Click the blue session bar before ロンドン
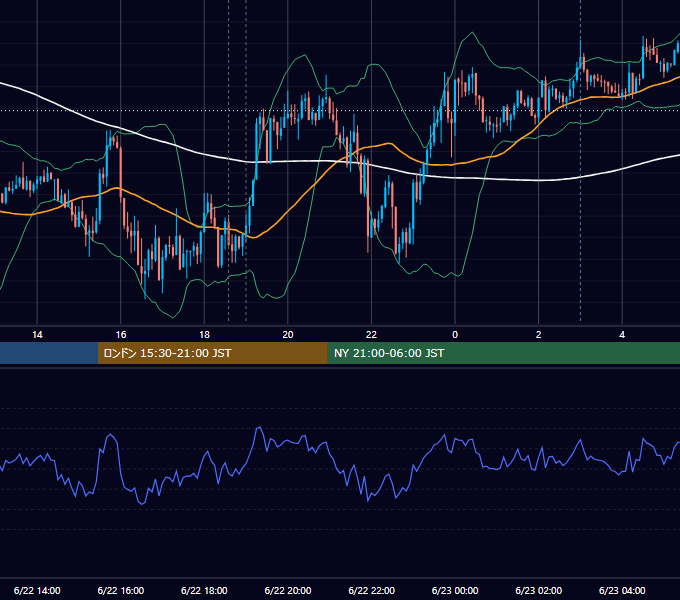Image resolution: width=680 pixels, height=600 pixels. click(49, 353)
